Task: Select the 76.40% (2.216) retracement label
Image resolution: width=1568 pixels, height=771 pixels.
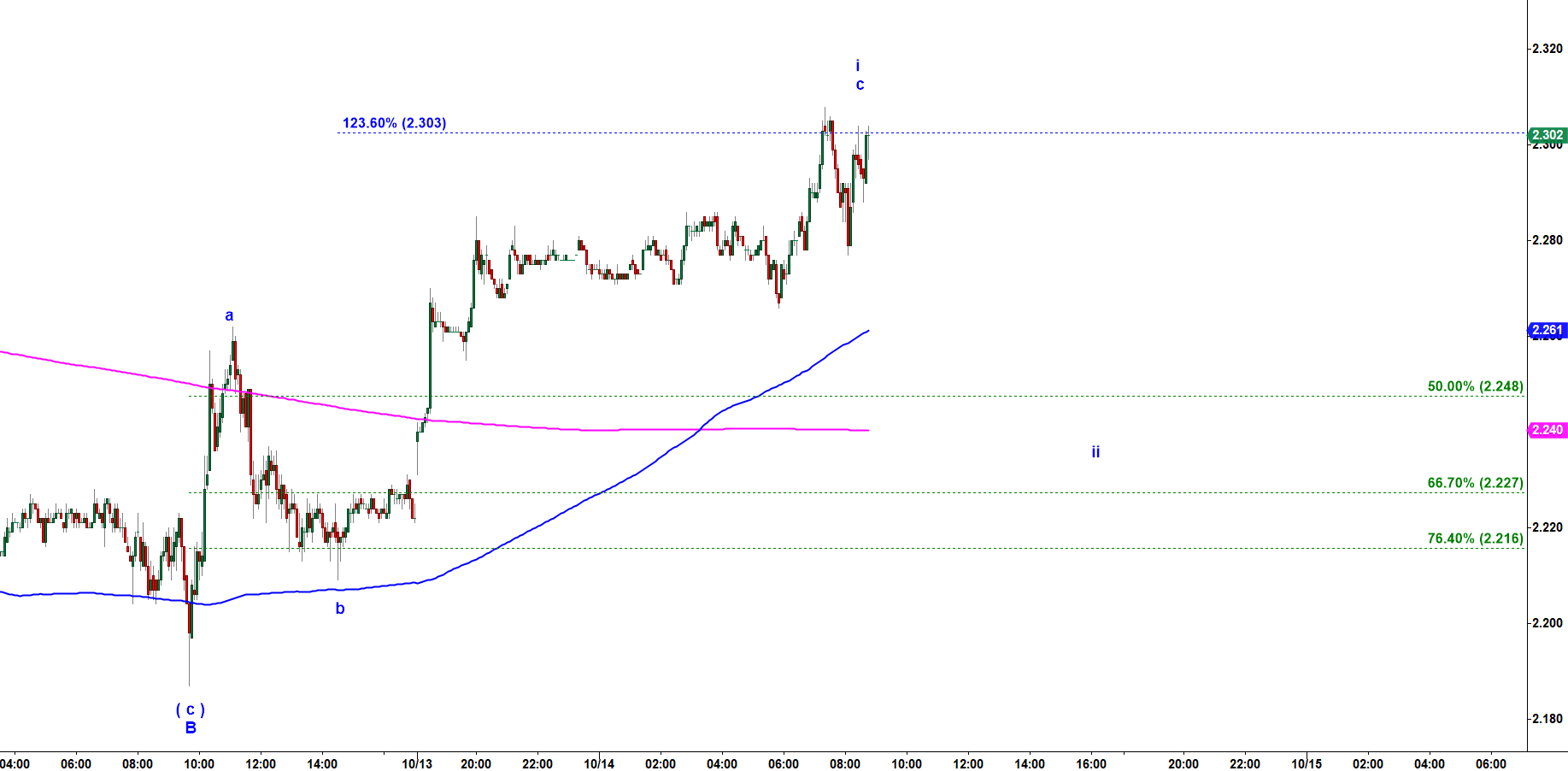Action: pyautogui.click(x=1475, y=539)
